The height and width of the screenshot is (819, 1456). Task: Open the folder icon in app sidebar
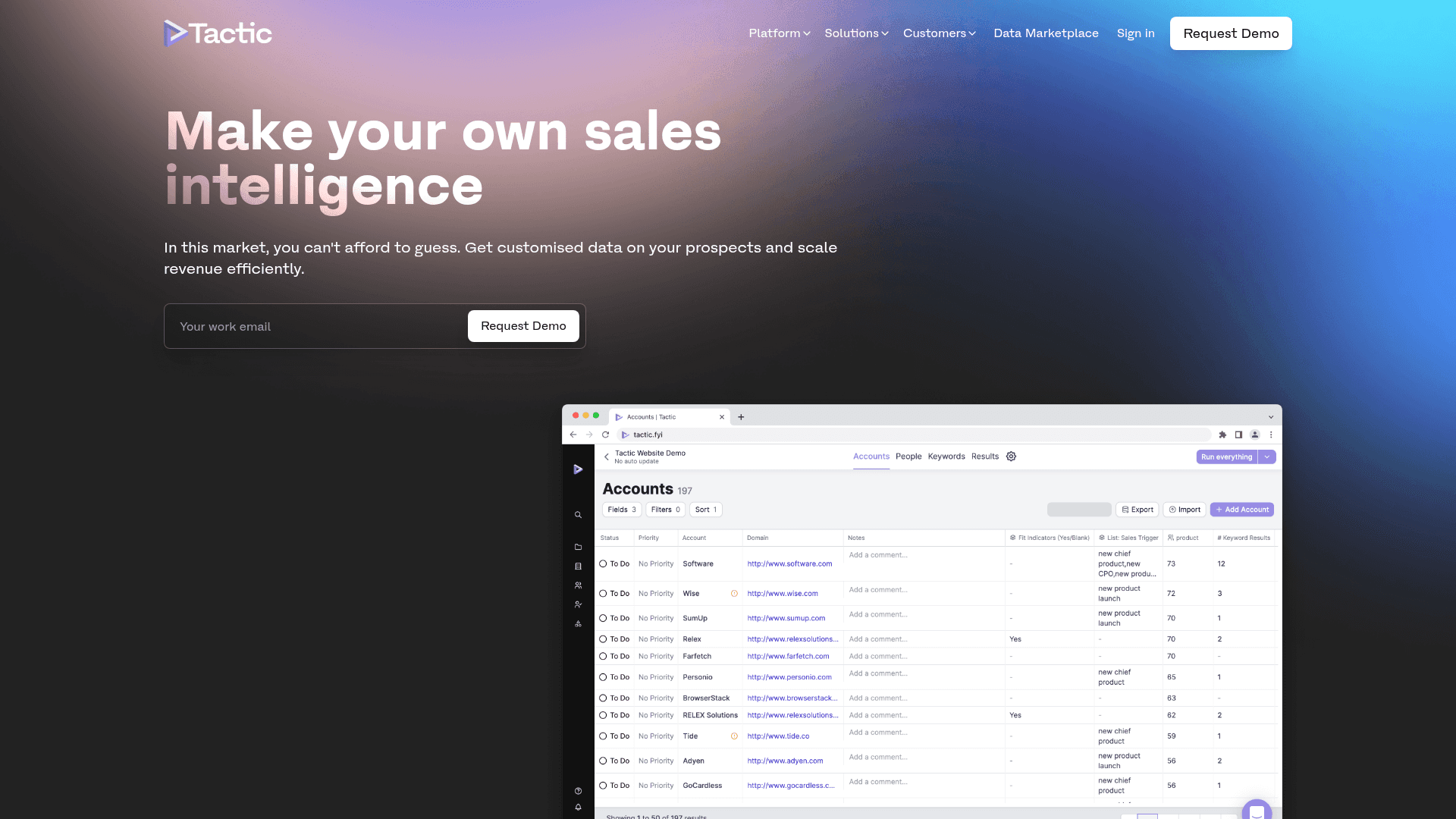tap(578, 547)
